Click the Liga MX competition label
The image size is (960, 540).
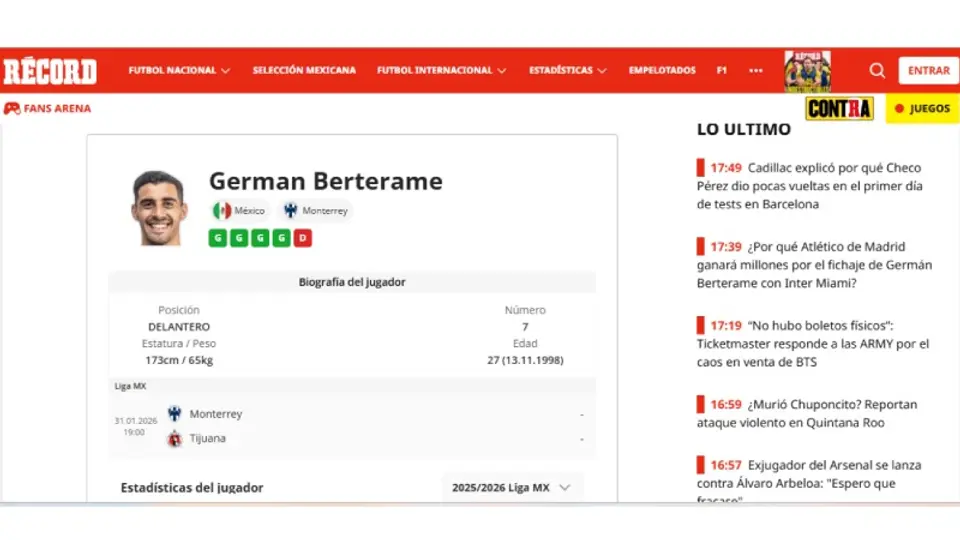130,386
